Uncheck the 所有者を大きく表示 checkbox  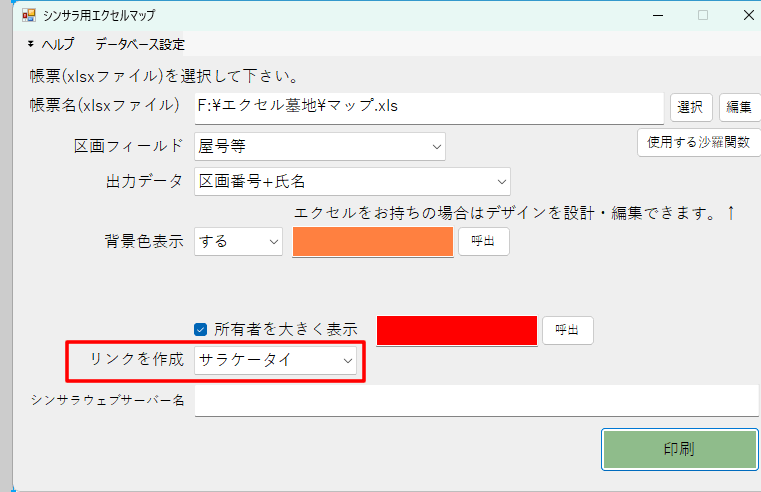201,328
